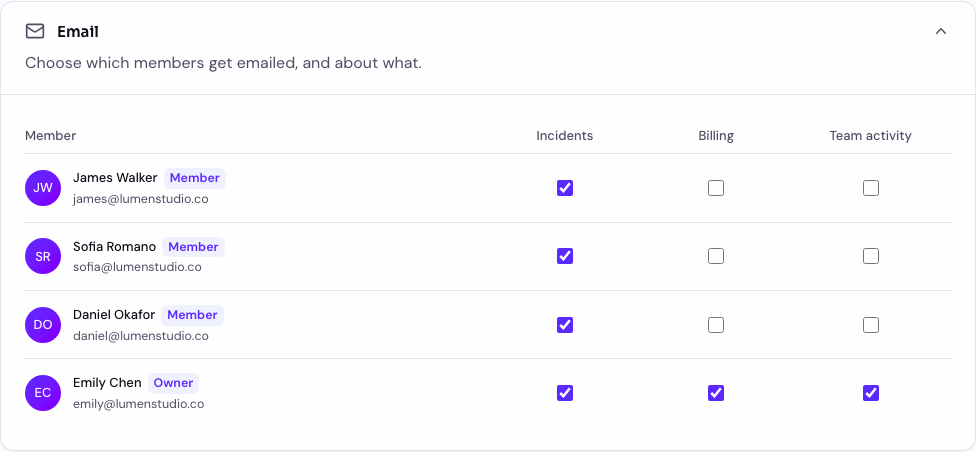Click emily@lumenstudio.co email address
The width and height of the screenshot is (976, 452).
pyautogui.click(x=139, y=404)
